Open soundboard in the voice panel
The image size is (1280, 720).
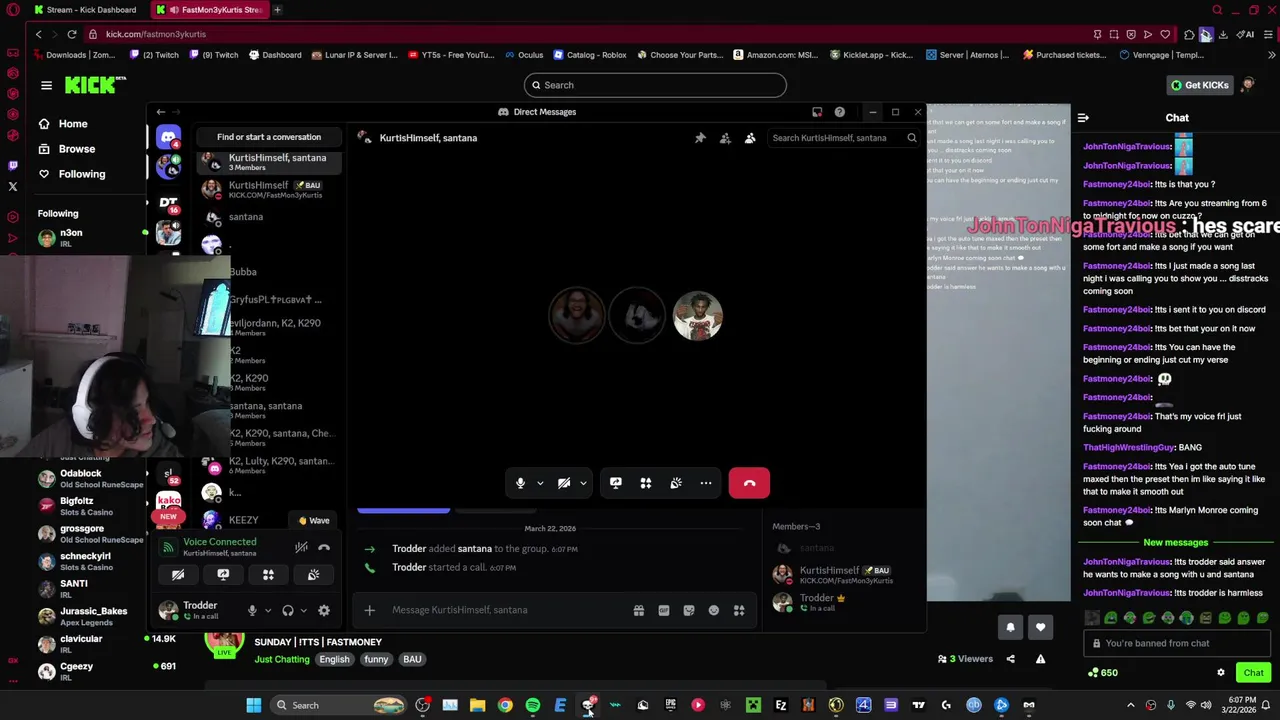(313, 575)
